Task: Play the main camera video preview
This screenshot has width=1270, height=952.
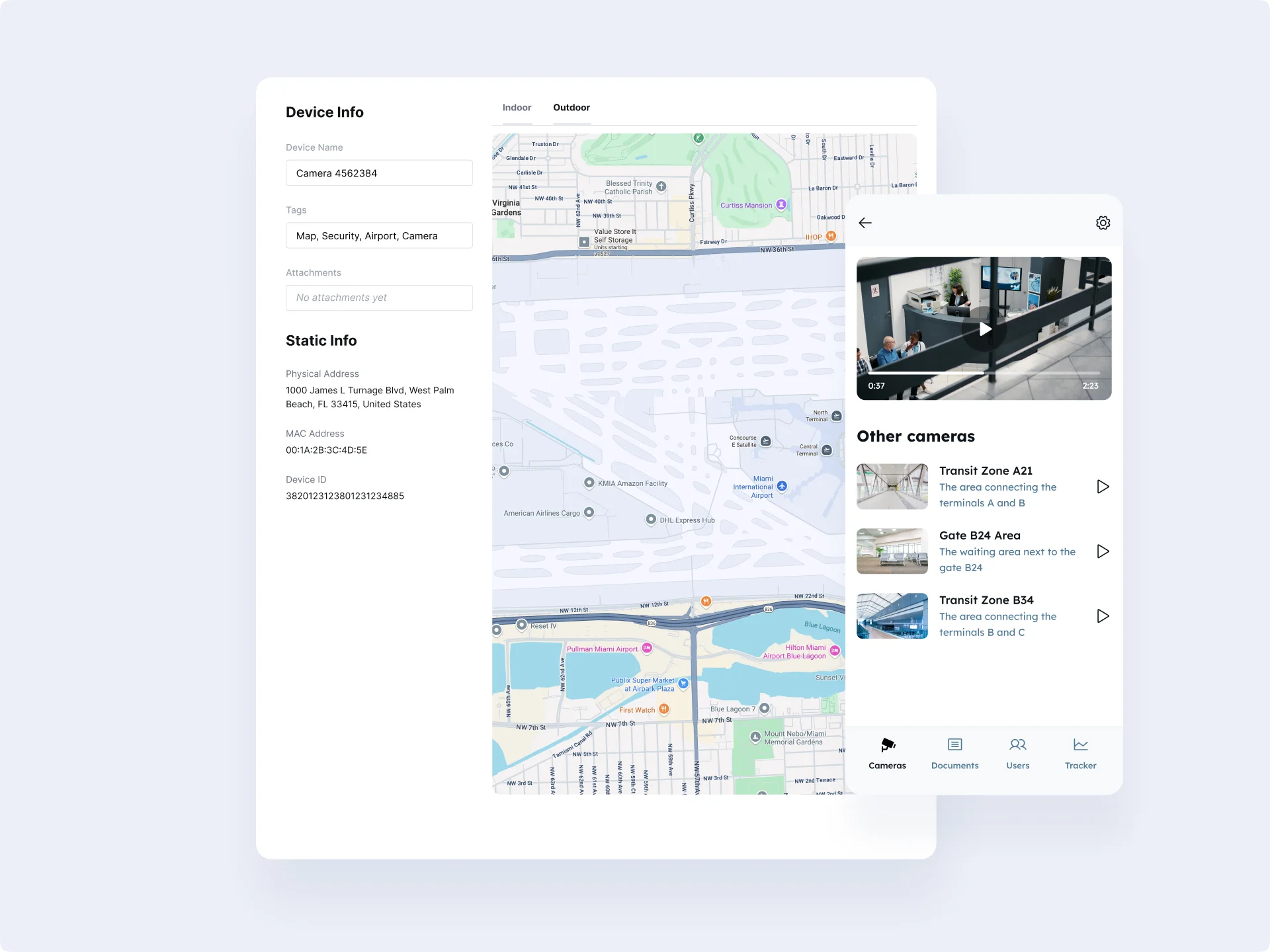Action: tap(984, 329)
